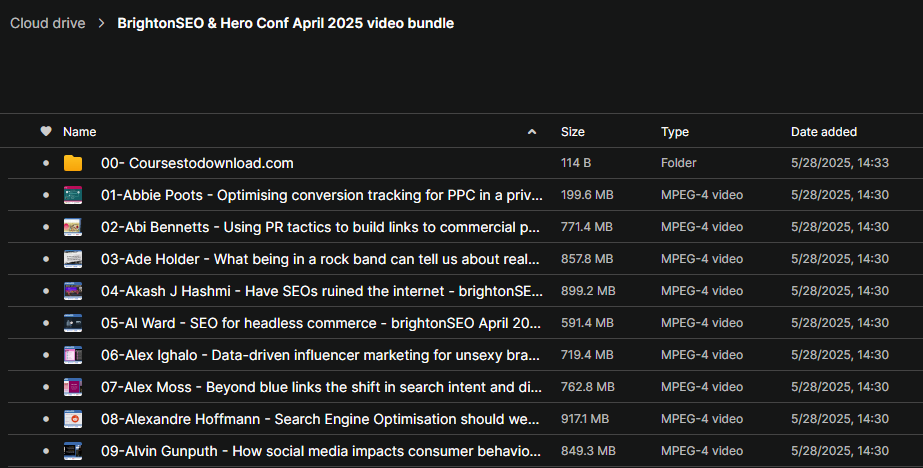923x468 pixels.
Task: Open 06-Alex Ighalo - Data-driven influencer marketing file
Action: pyautogui.click(x=320, y=355)
